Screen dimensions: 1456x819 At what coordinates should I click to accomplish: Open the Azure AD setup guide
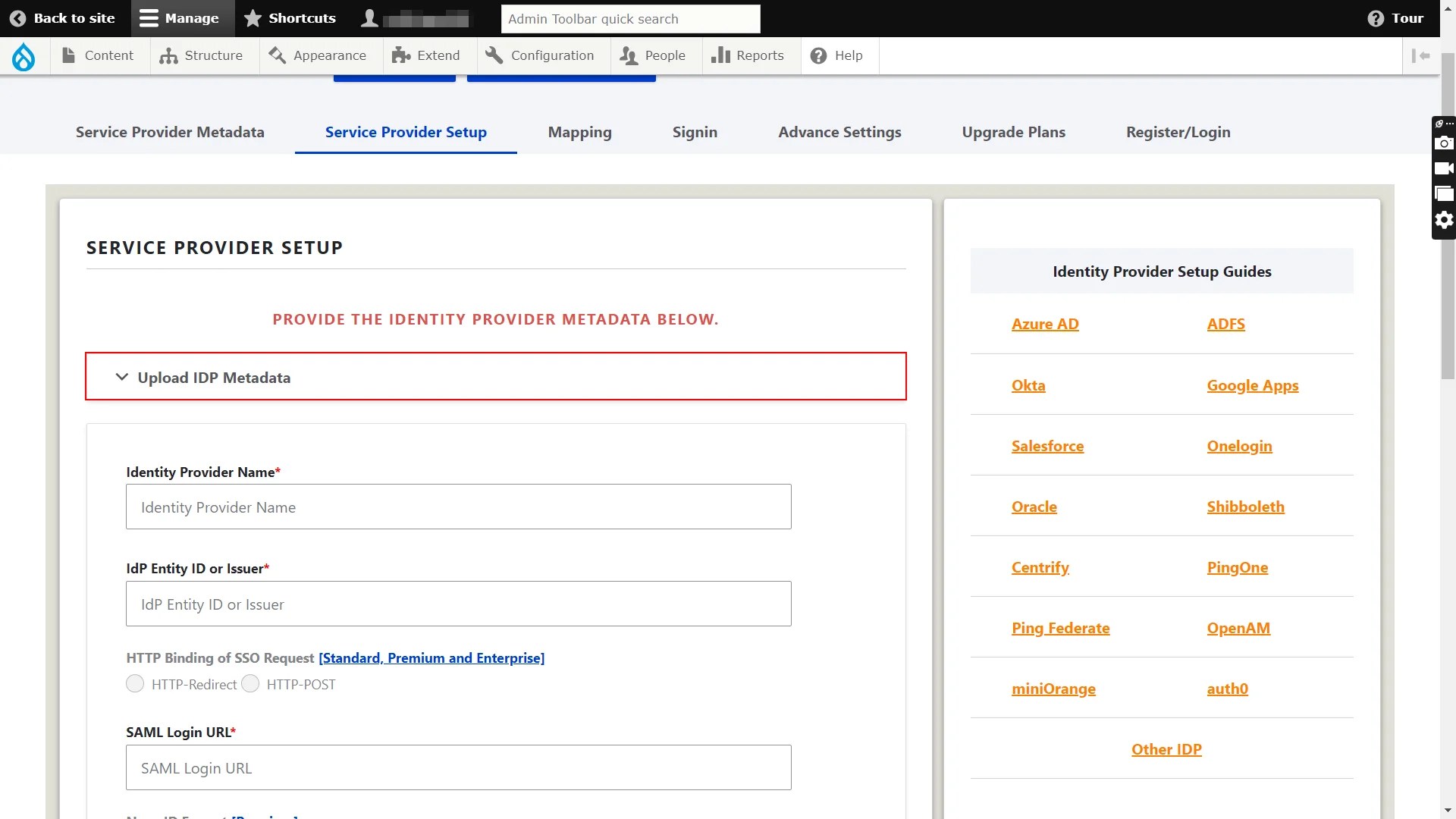click(1044, 324)
